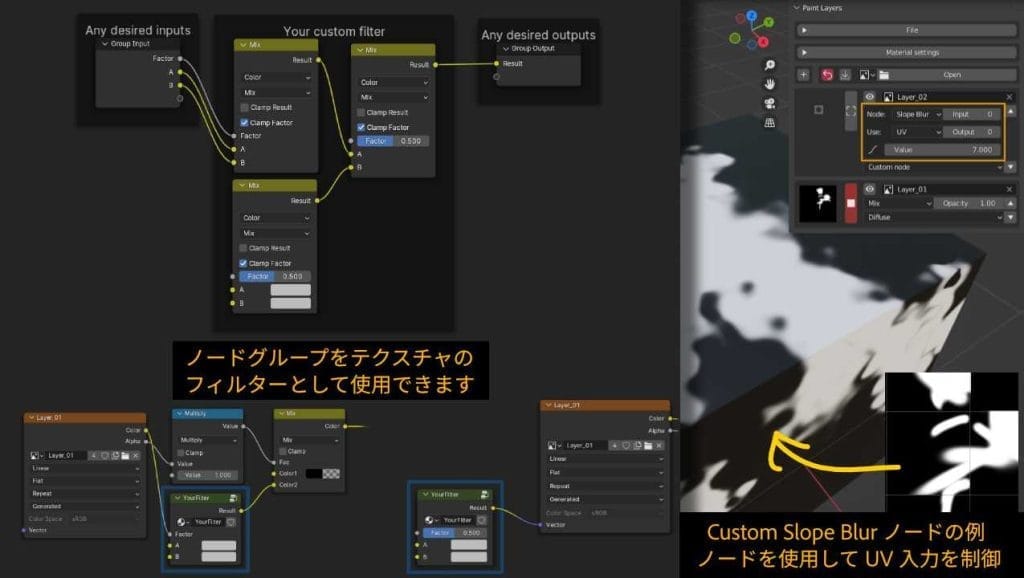The image size is (1024, 578).
Task: Toggle visibility of Layer_01 in Paint Layers
Action: (x=869, y=189)
